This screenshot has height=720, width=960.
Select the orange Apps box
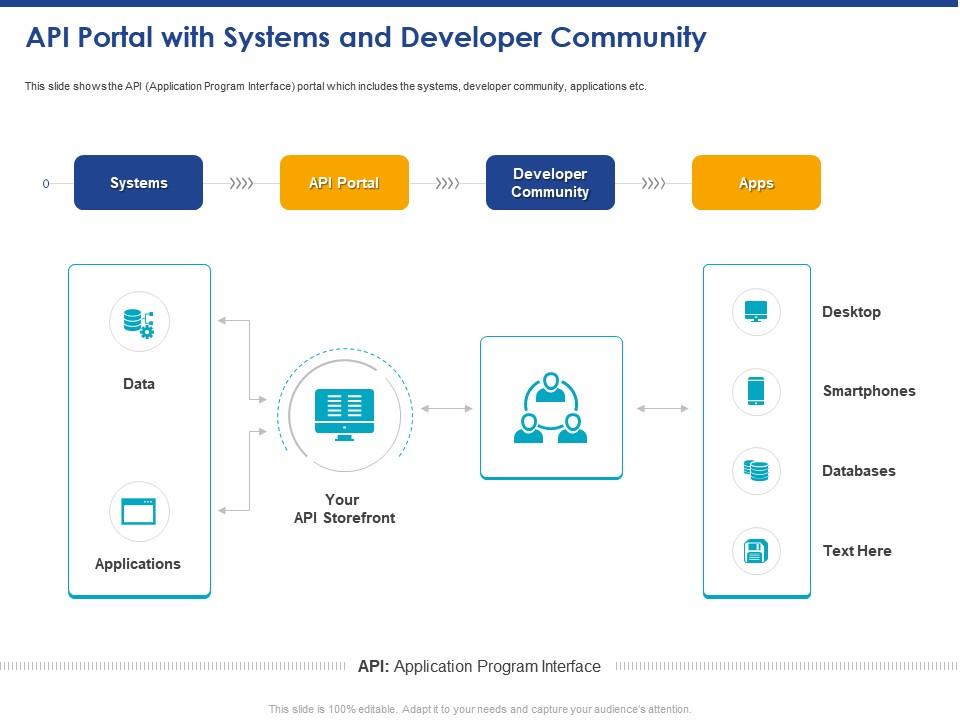[756, 183]
